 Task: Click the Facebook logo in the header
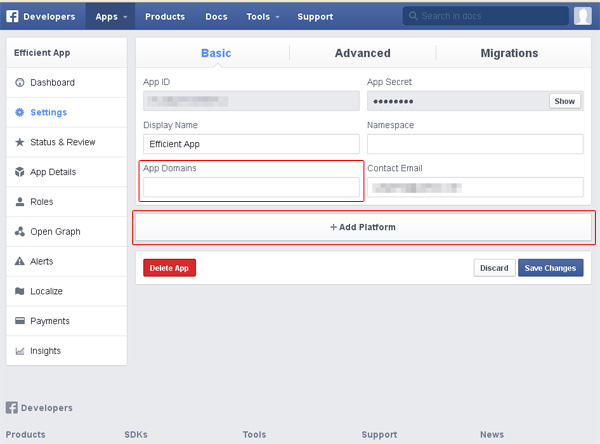click(12, 16)
